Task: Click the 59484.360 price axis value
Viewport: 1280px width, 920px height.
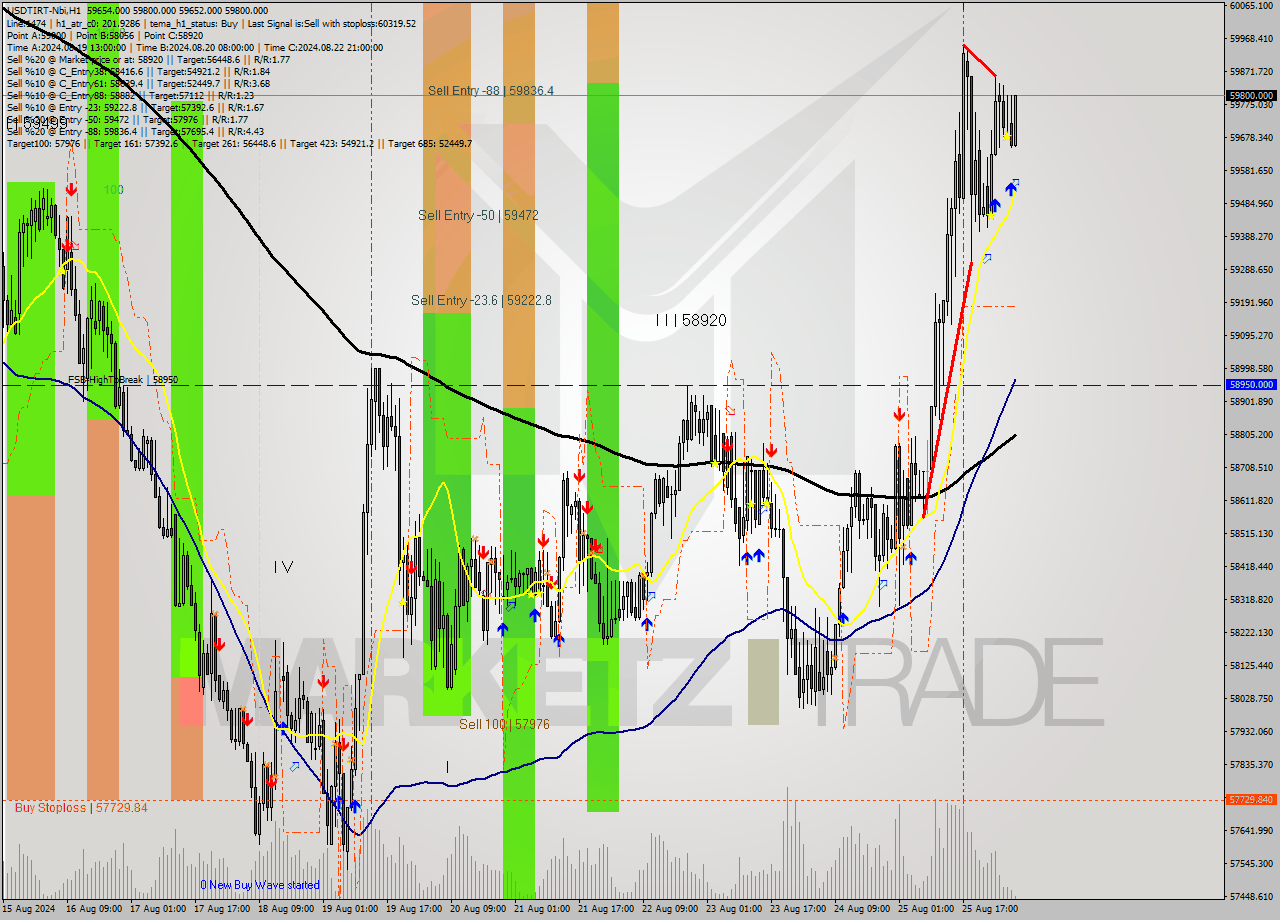Action: coord(1251,204)
